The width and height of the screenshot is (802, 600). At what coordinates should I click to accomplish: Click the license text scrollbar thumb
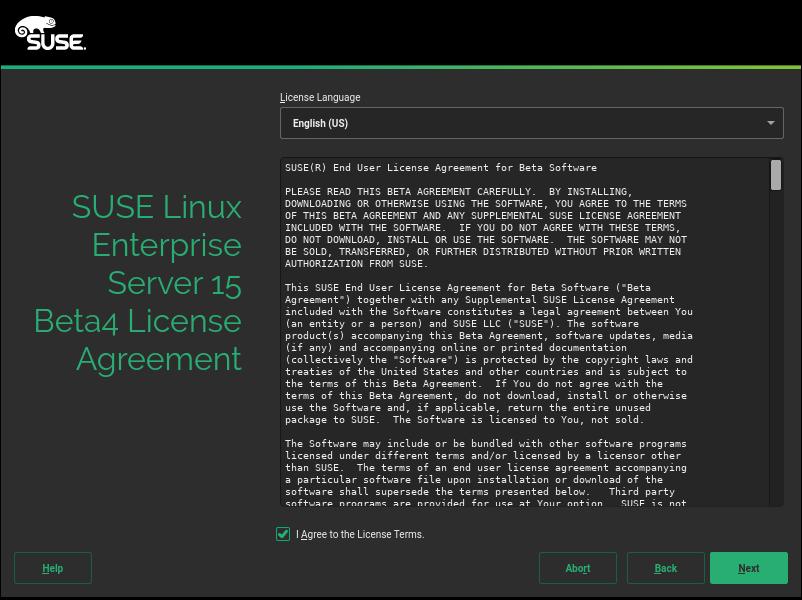click(776, 175)
